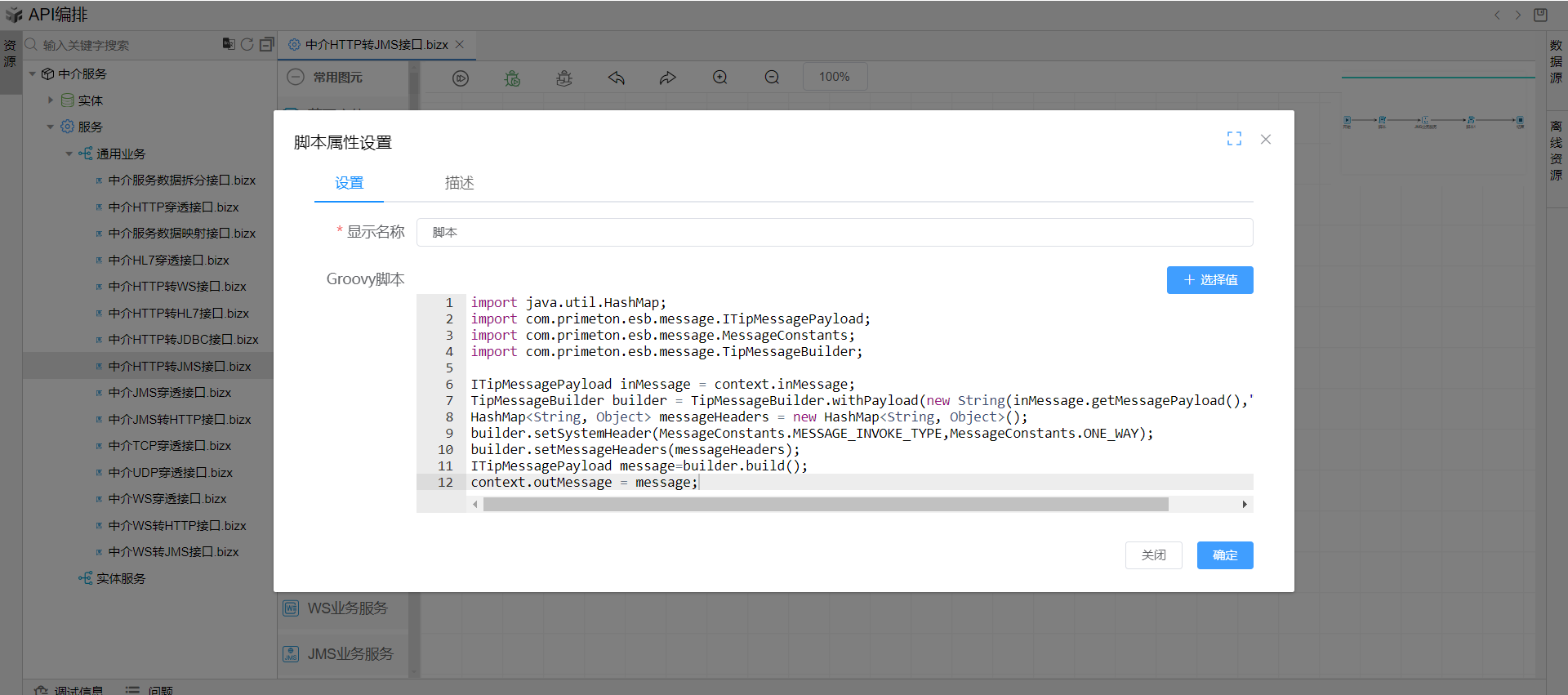Click the refresh icon beside search box
This screenshot has height=695, width=1568.
[x=247, y=44]
